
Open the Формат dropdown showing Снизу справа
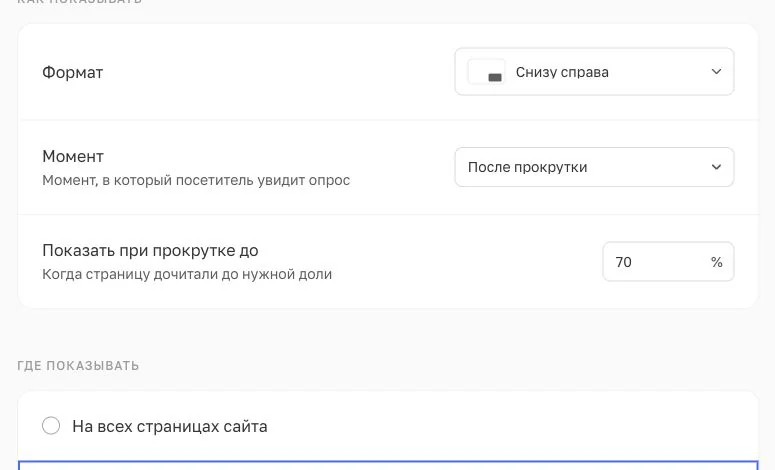pos(594,72)
